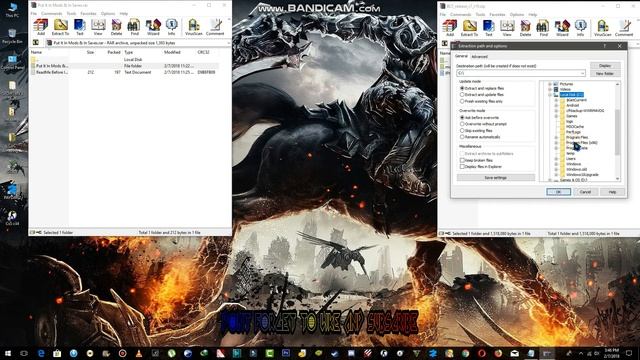Screen dimensions: 640x360
Task: Open Tools menu in left WinRAR window
Action: 71,13
